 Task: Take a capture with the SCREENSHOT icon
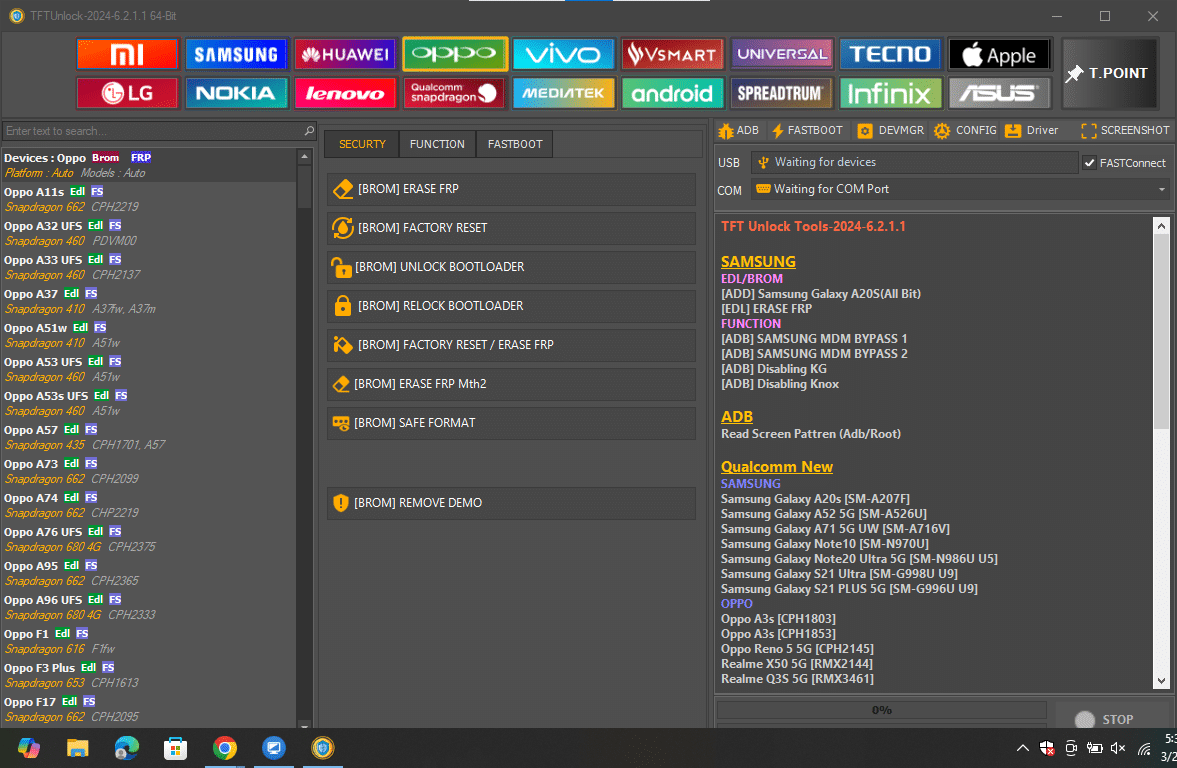click(x=1124, y=130)
